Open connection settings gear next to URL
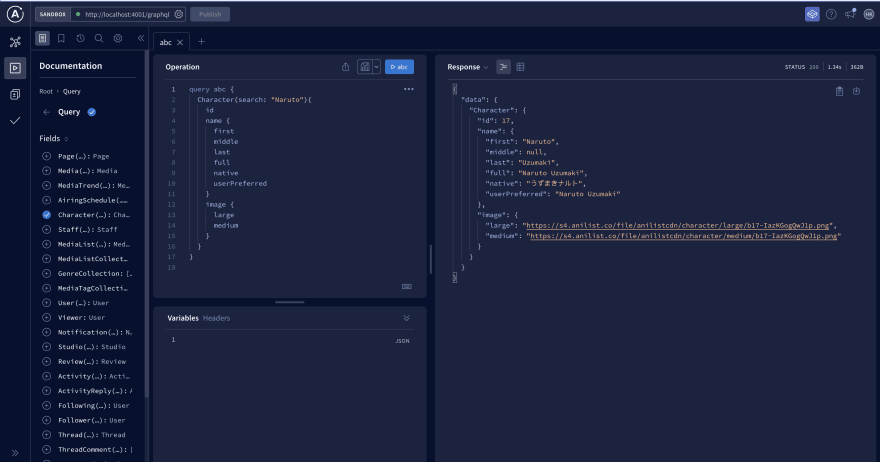 click(178, 14)
